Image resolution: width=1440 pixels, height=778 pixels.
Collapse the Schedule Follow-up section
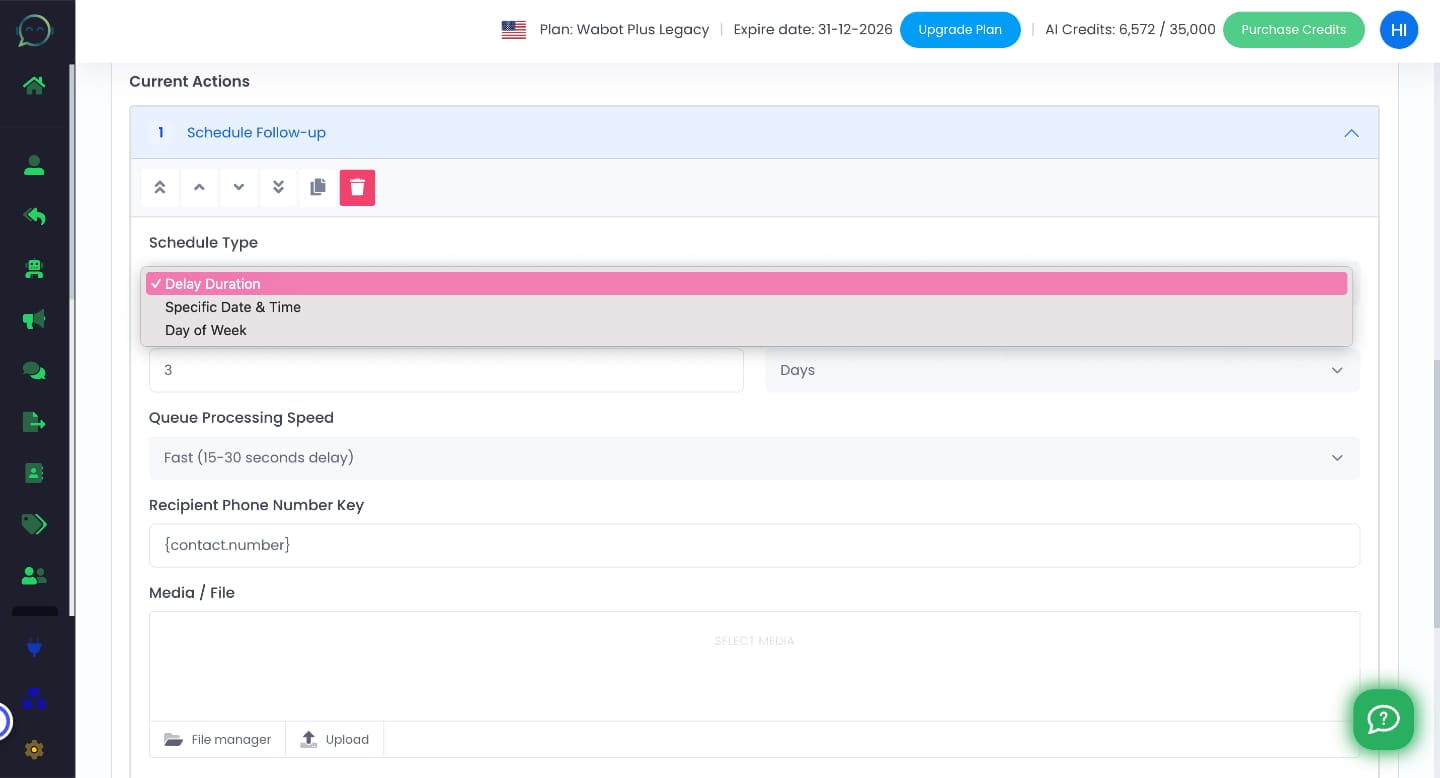(1351, 132)
